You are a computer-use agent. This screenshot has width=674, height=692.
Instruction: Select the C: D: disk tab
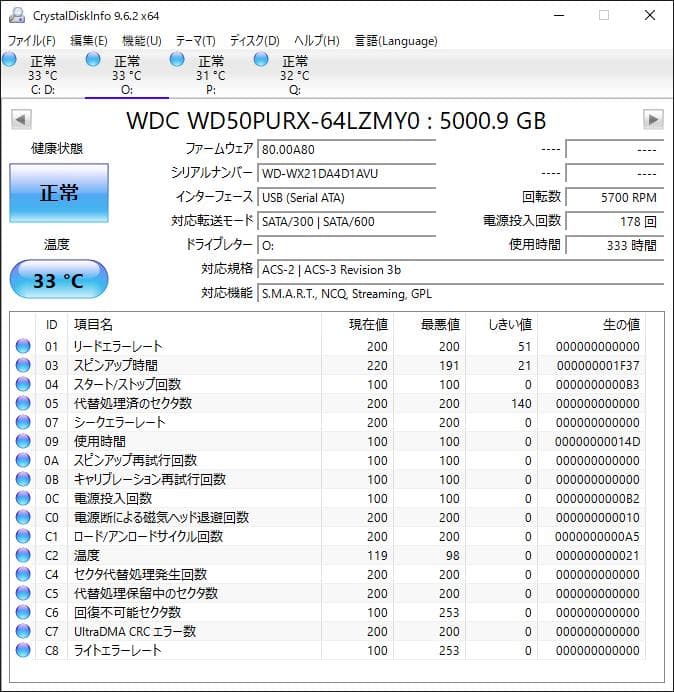[43, 75]
